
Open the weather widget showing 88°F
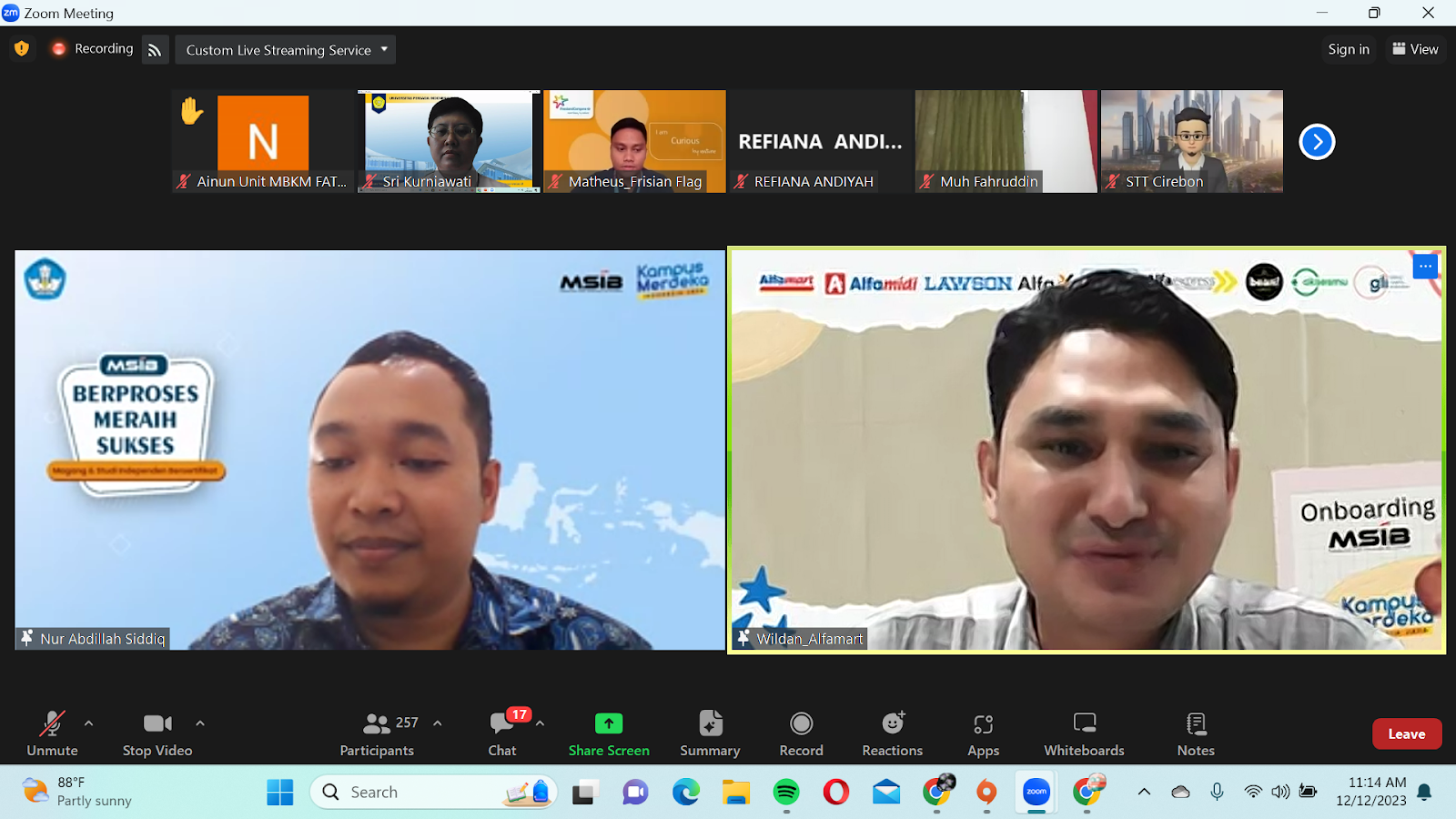pyautogui.click(x=77, y=792)
